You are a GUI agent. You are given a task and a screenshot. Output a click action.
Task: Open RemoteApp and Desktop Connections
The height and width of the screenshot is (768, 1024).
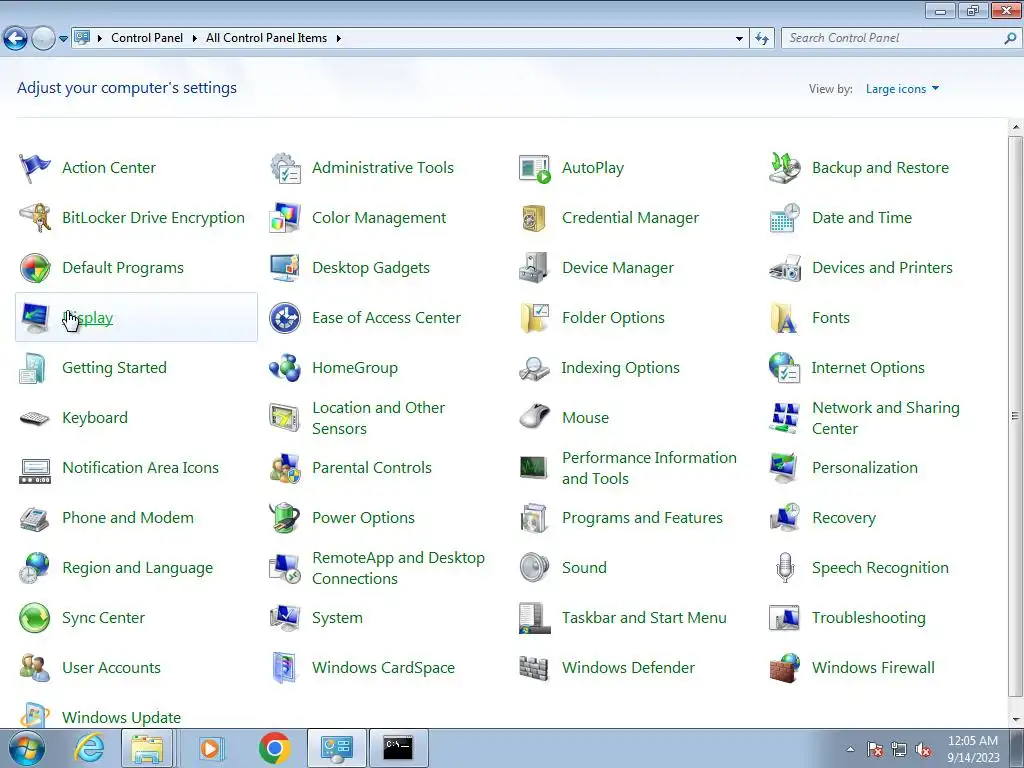click(x=398, y=568)
